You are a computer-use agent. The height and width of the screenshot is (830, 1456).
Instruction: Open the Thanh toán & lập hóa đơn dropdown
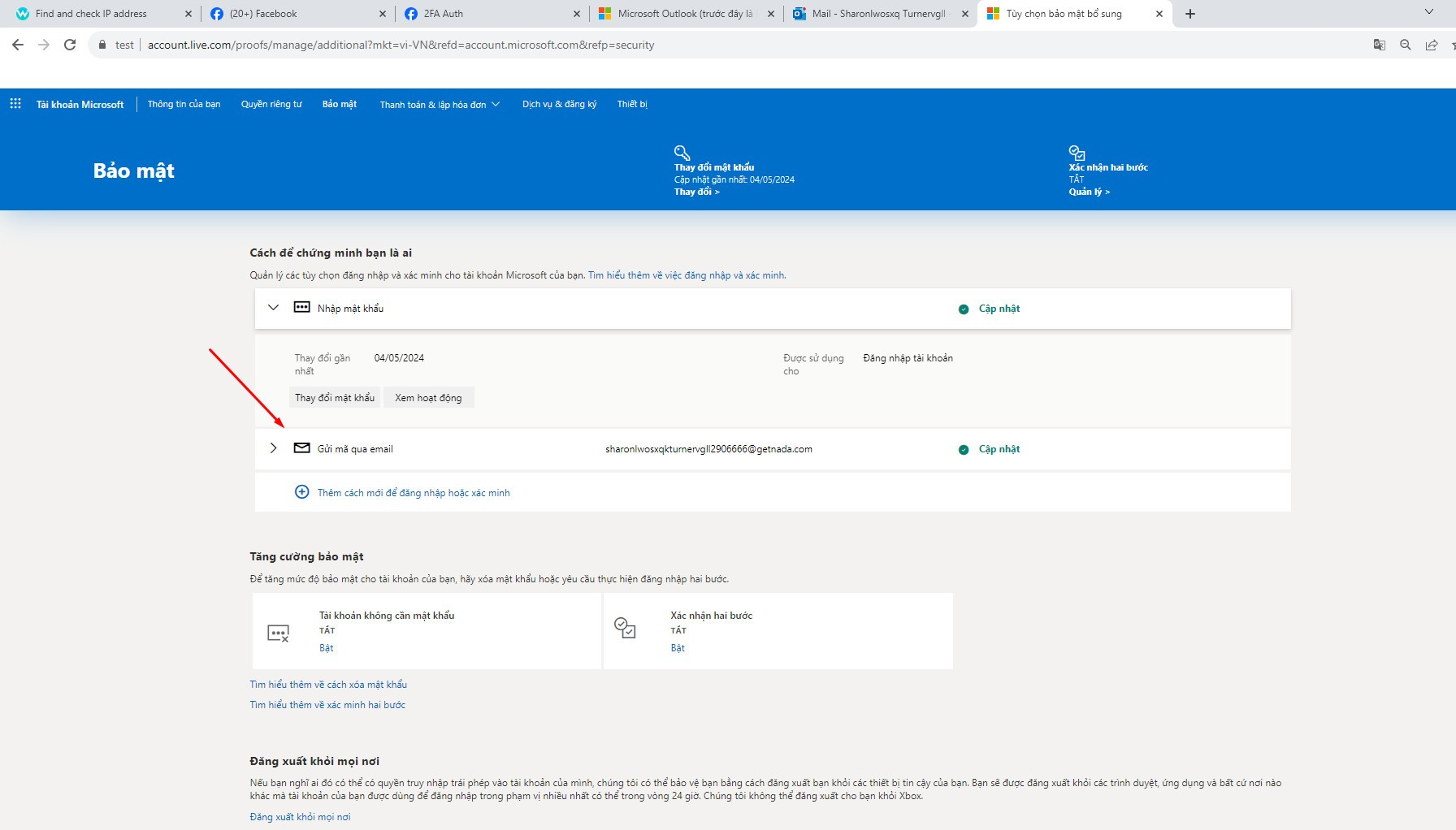pyautogui.click(x=439, y=104)
